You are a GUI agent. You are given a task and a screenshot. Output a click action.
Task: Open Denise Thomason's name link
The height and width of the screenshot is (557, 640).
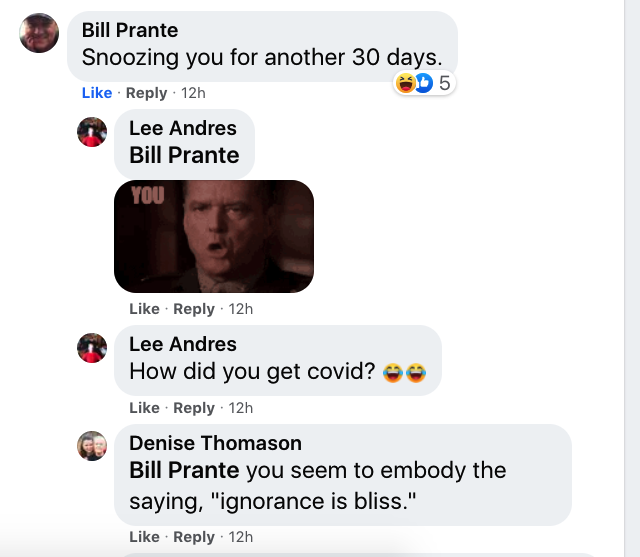[216, 443]
